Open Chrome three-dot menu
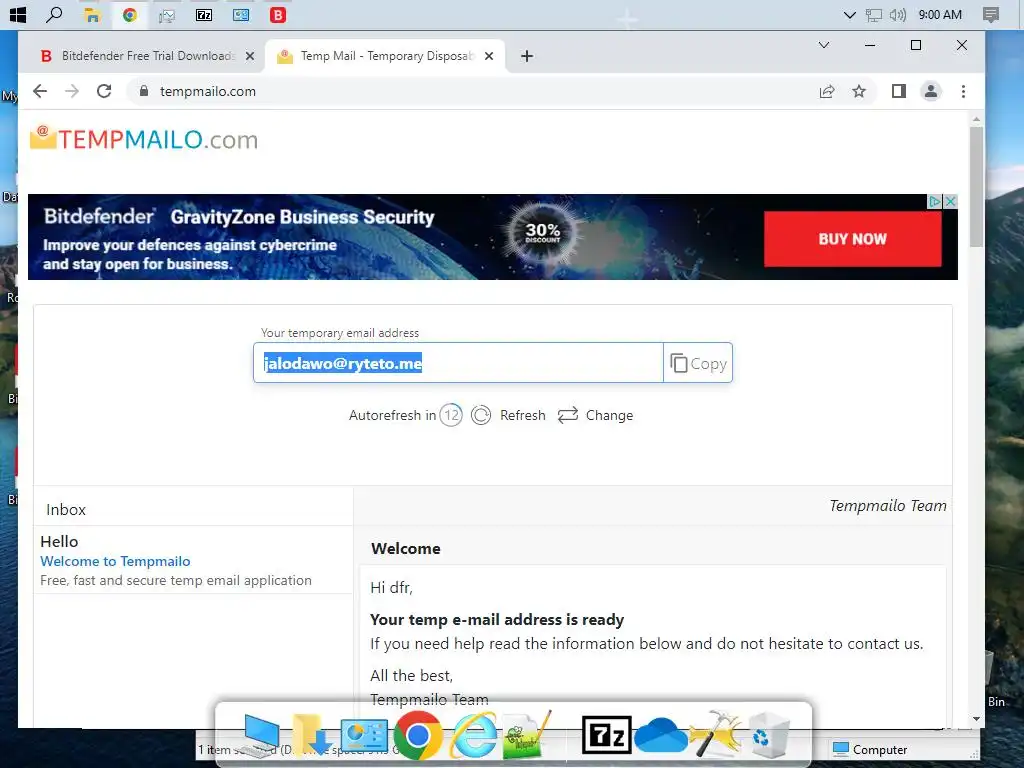 (x=963, y=91)
